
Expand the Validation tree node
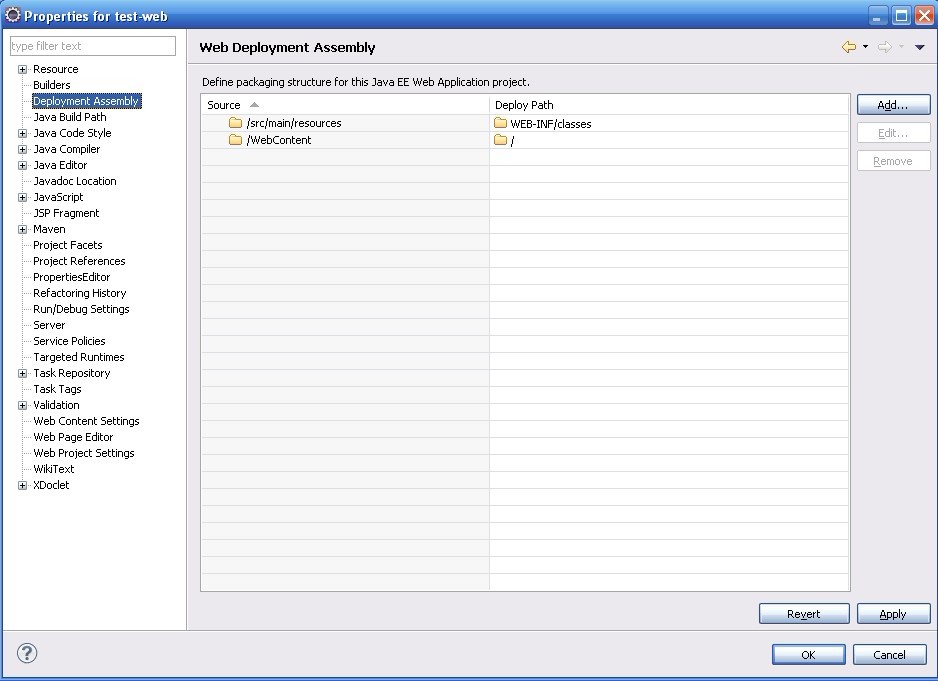tap(22, 405)
